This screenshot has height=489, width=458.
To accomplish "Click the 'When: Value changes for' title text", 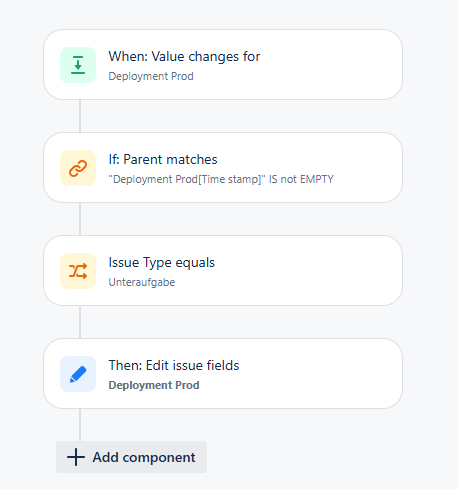I will [x=184, y=56].
